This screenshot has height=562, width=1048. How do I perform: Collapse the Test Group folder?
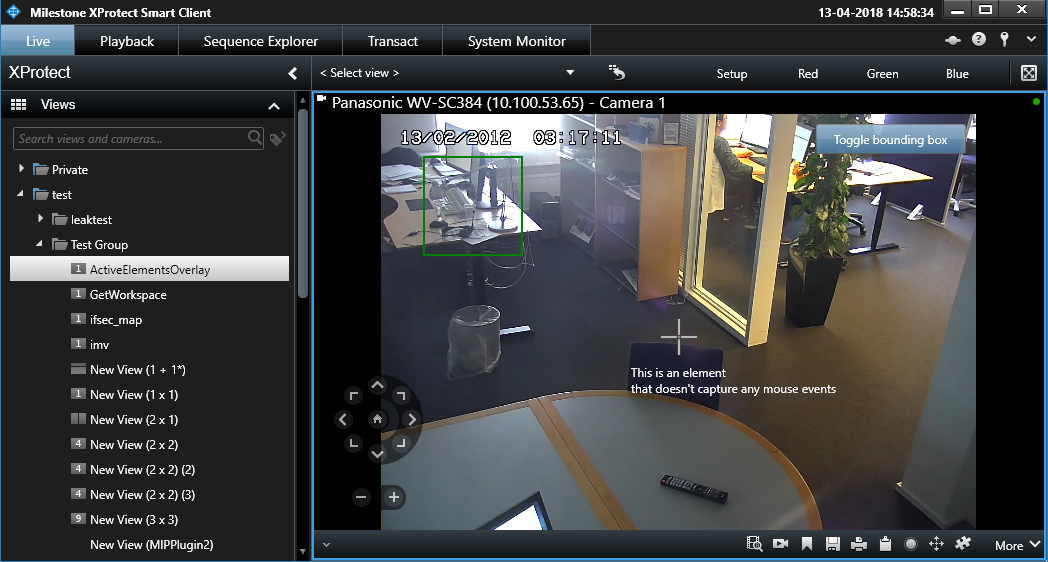click(x=39, y=243)
